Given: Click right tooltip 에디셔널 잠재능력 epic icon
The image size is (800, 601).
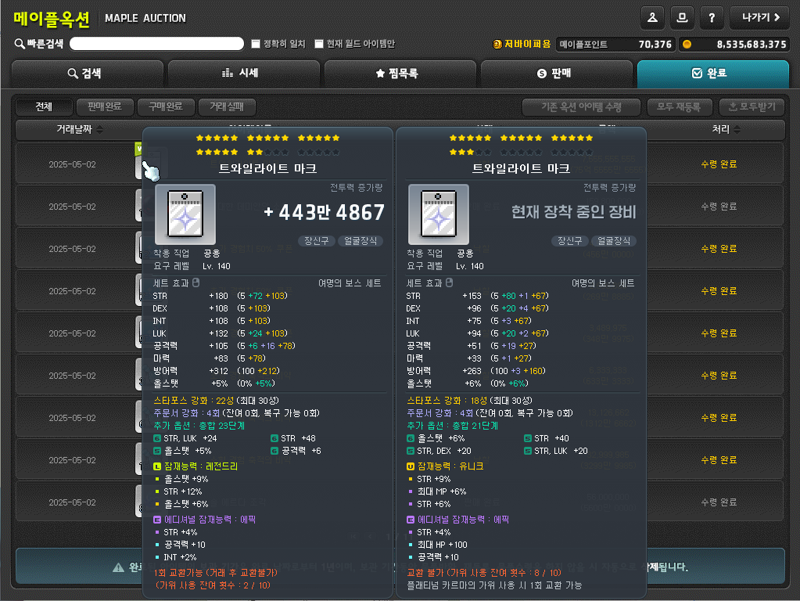Looking at the screenshot, I should coord(410,519).
